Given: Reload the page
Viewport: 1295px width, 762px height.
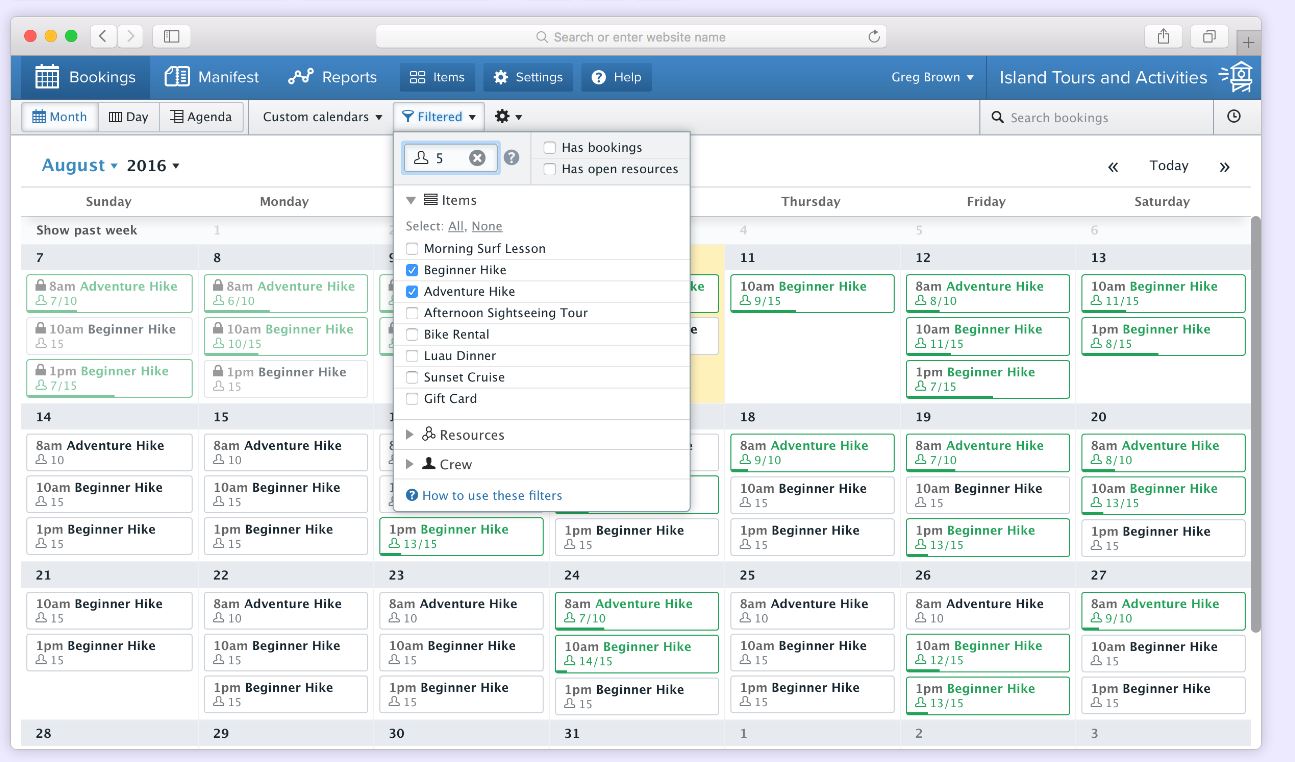Looking at the screenshot, I should click(874, 37).
